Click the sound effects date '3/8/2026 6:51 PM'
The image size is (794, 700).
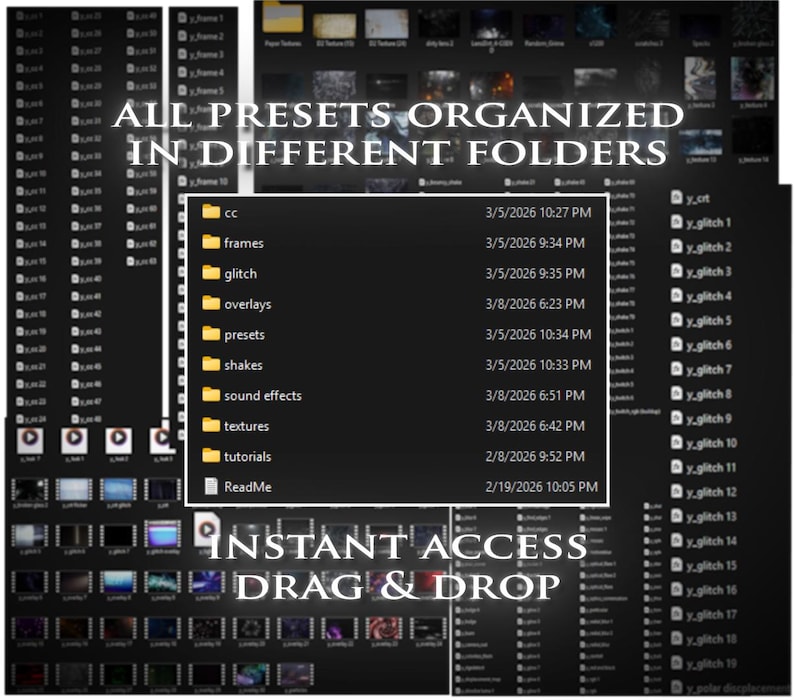click(535, 395)
